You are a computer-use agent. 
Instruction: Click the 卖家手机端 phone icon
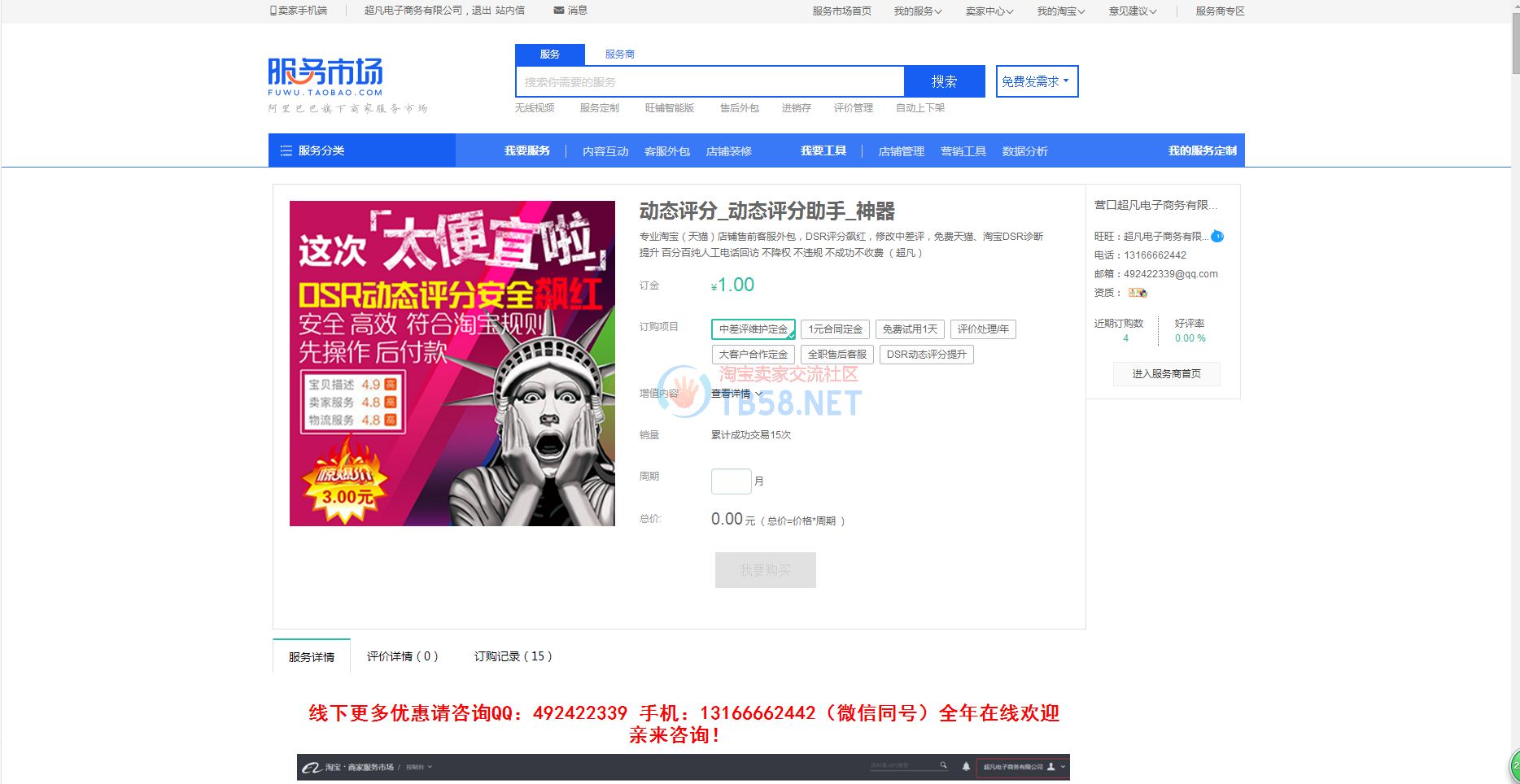coord(273,11)
